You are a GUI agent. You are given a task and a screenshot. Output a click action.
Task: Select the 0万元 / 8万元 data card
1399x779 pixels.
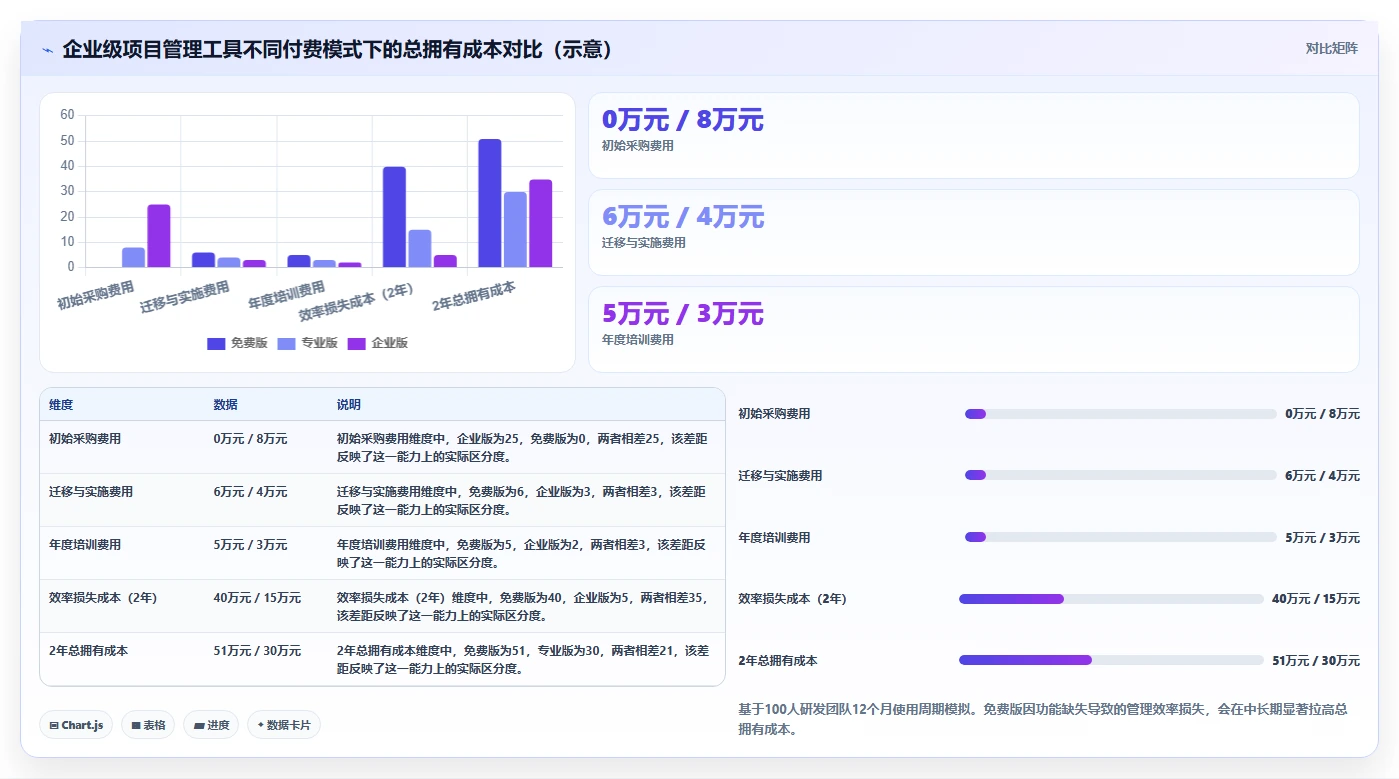974,136
